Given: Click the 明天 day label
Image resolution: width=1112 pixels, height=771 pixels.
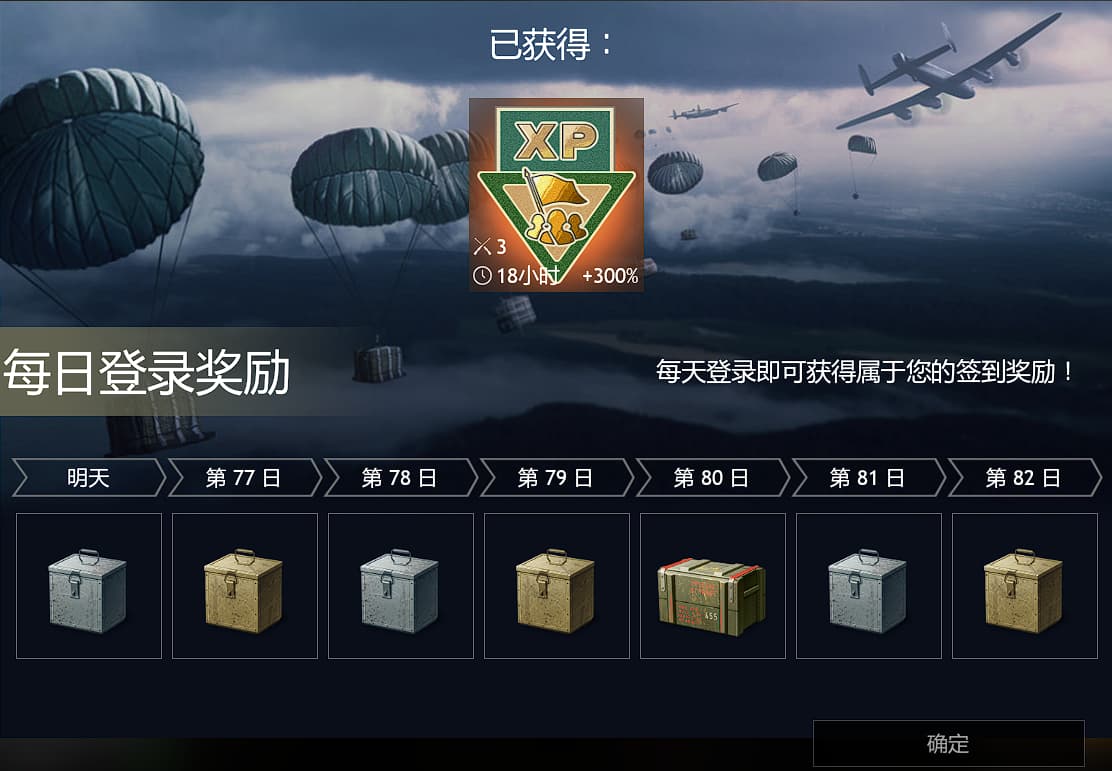Looking at the screenshot, I should click(89, 477).
